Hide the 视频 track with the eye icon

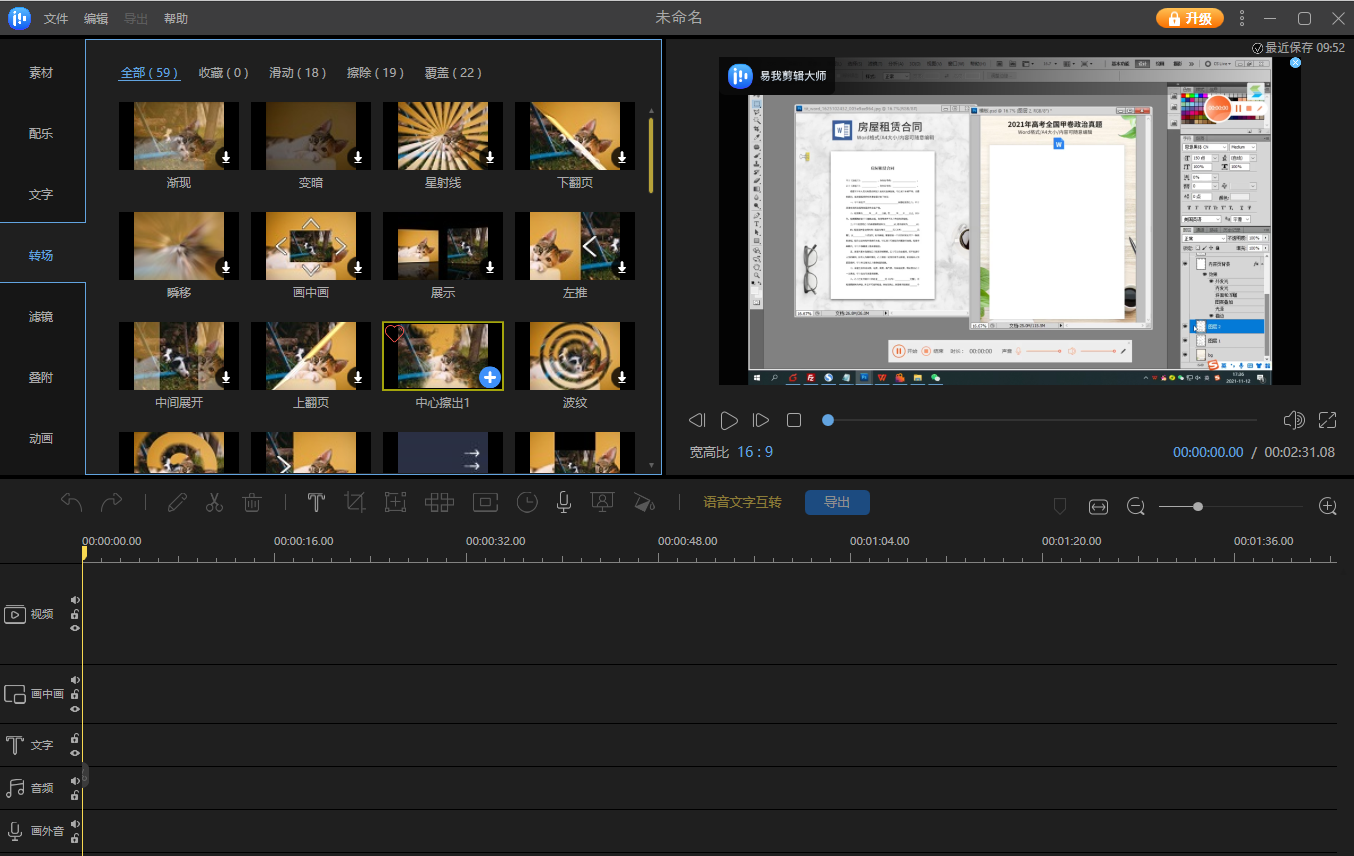[75, 628]
